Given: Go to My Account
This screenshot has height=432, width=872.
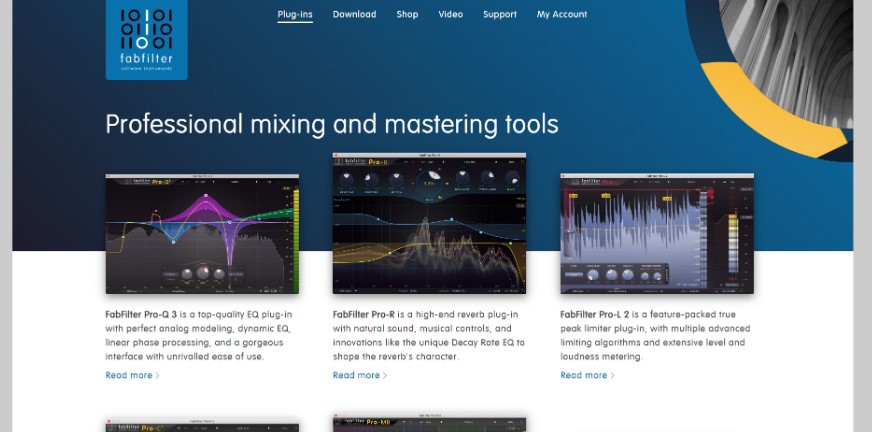Looking at the screenshot, I should coord(562,14).
